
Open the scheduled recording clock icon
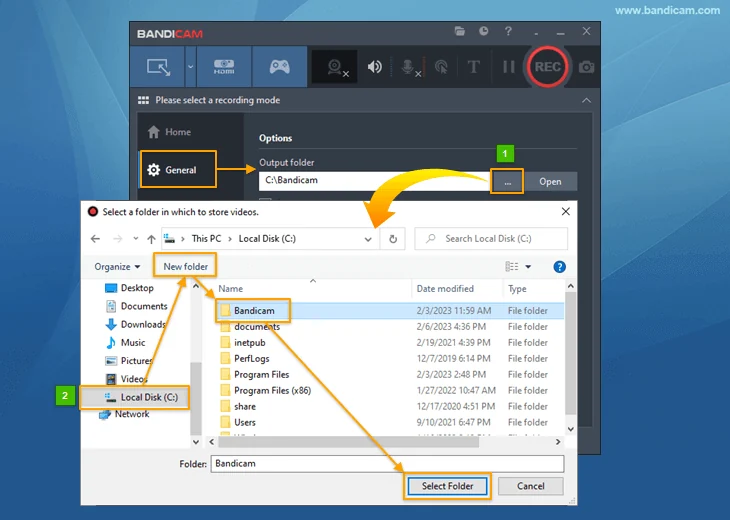click(484, 31)
